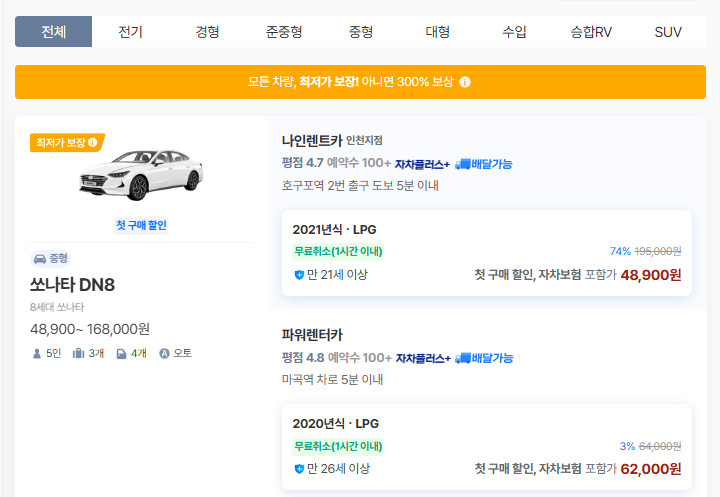Select the 승합RV tab
The height and width of the screenshot is (497, 720).
[591, 32]
